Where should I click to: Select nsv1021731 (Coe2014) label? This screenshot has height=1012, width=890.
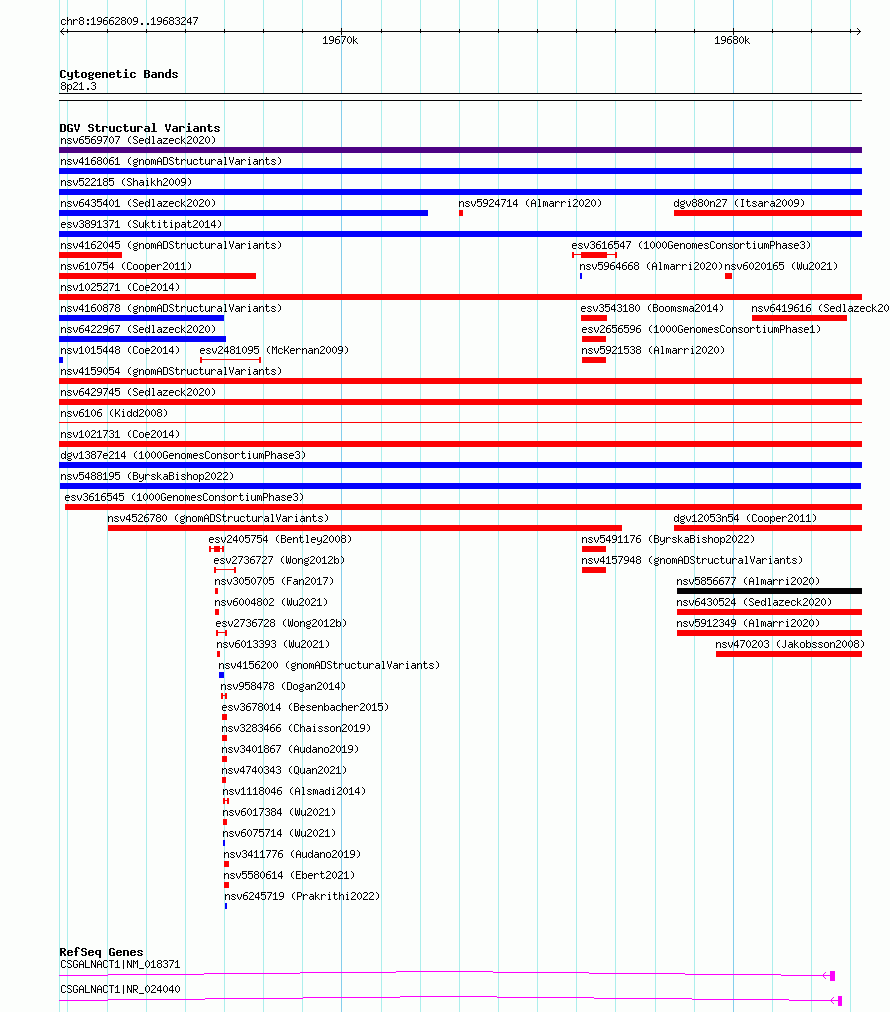pos(120,434)
